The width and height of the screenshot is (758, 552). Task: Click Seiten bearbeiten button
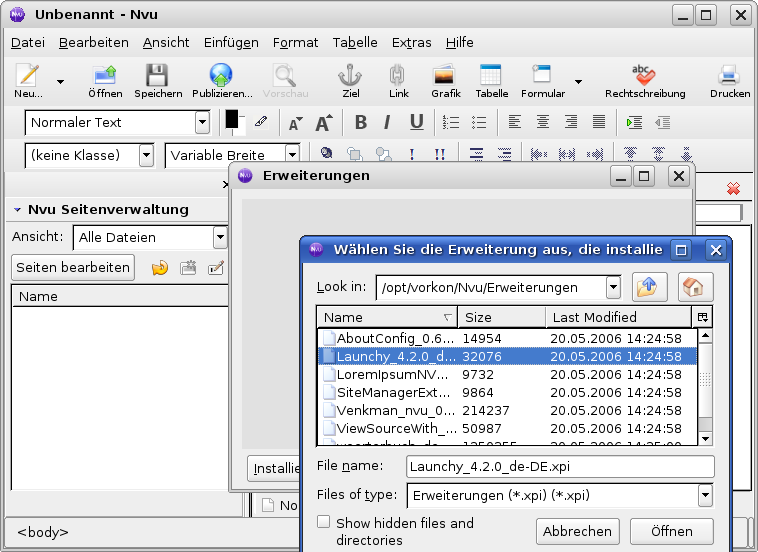tap(73, 267)
